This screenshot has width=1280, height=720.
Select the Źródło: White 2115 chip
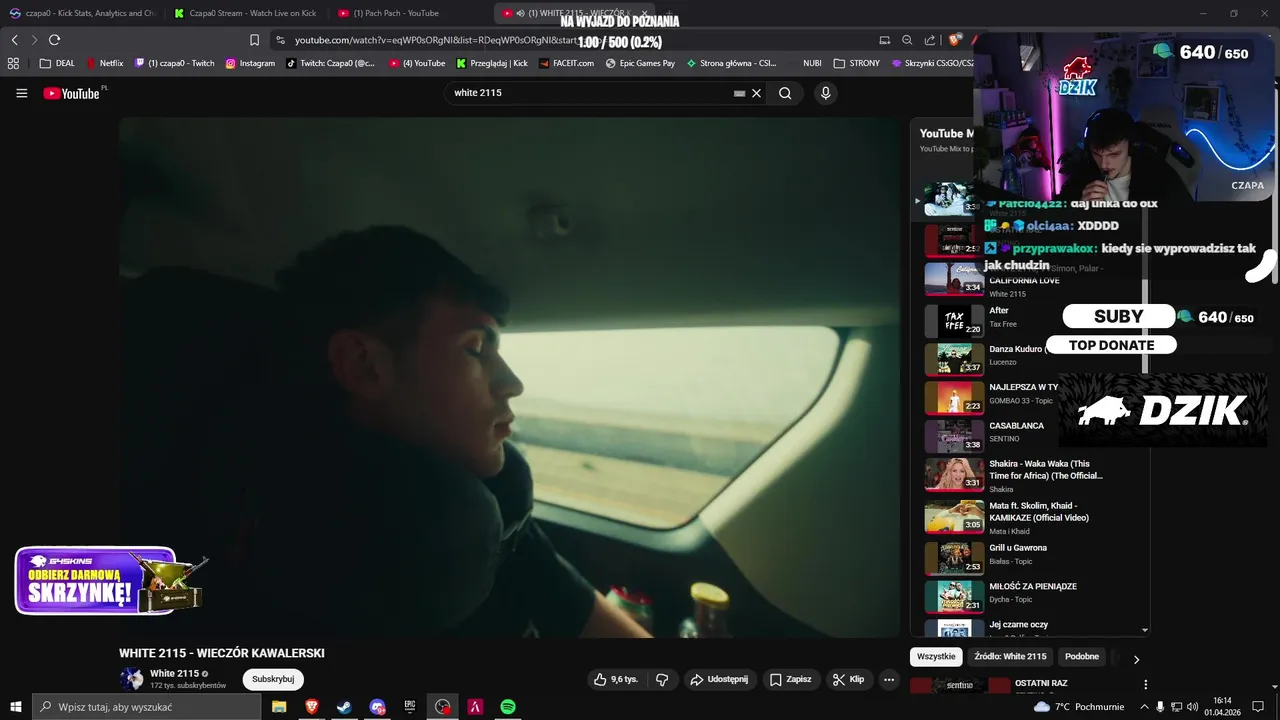point(1010,657)
